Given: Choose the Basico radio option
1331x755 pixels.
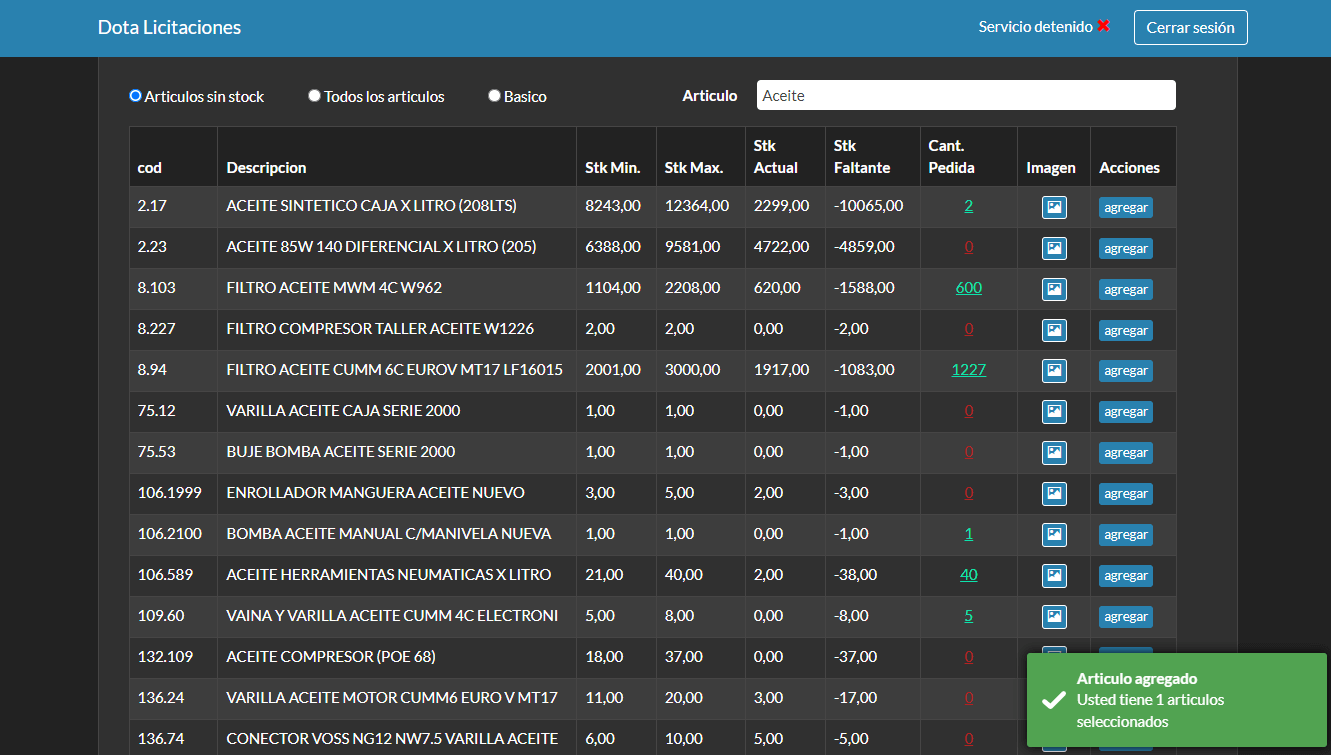Looking at the screenshot, I should [x=494, y=96].
